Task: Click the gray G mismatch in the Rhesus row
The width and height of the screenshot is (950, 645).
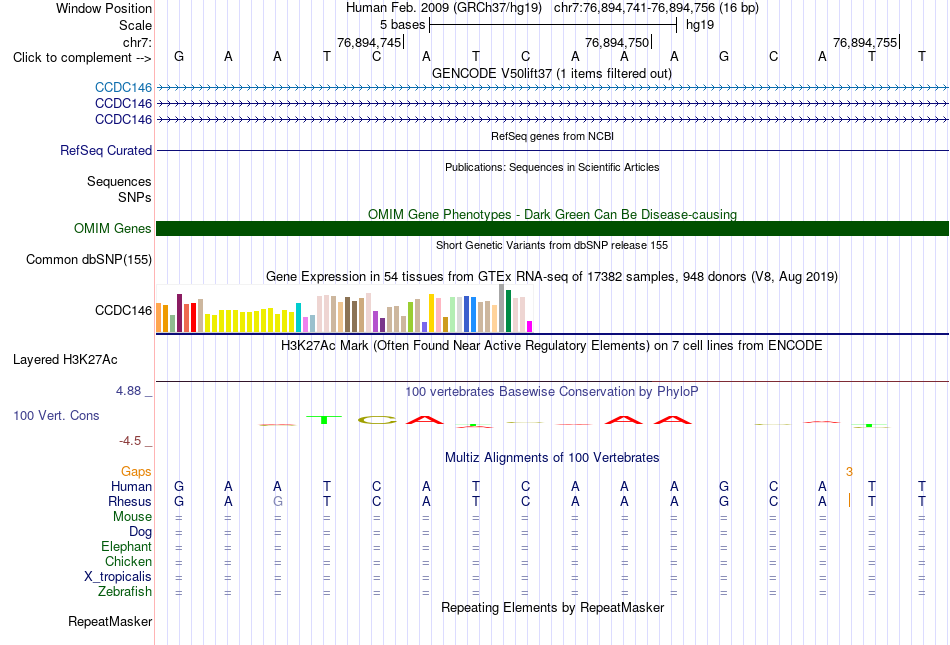Action: point(277,501)
